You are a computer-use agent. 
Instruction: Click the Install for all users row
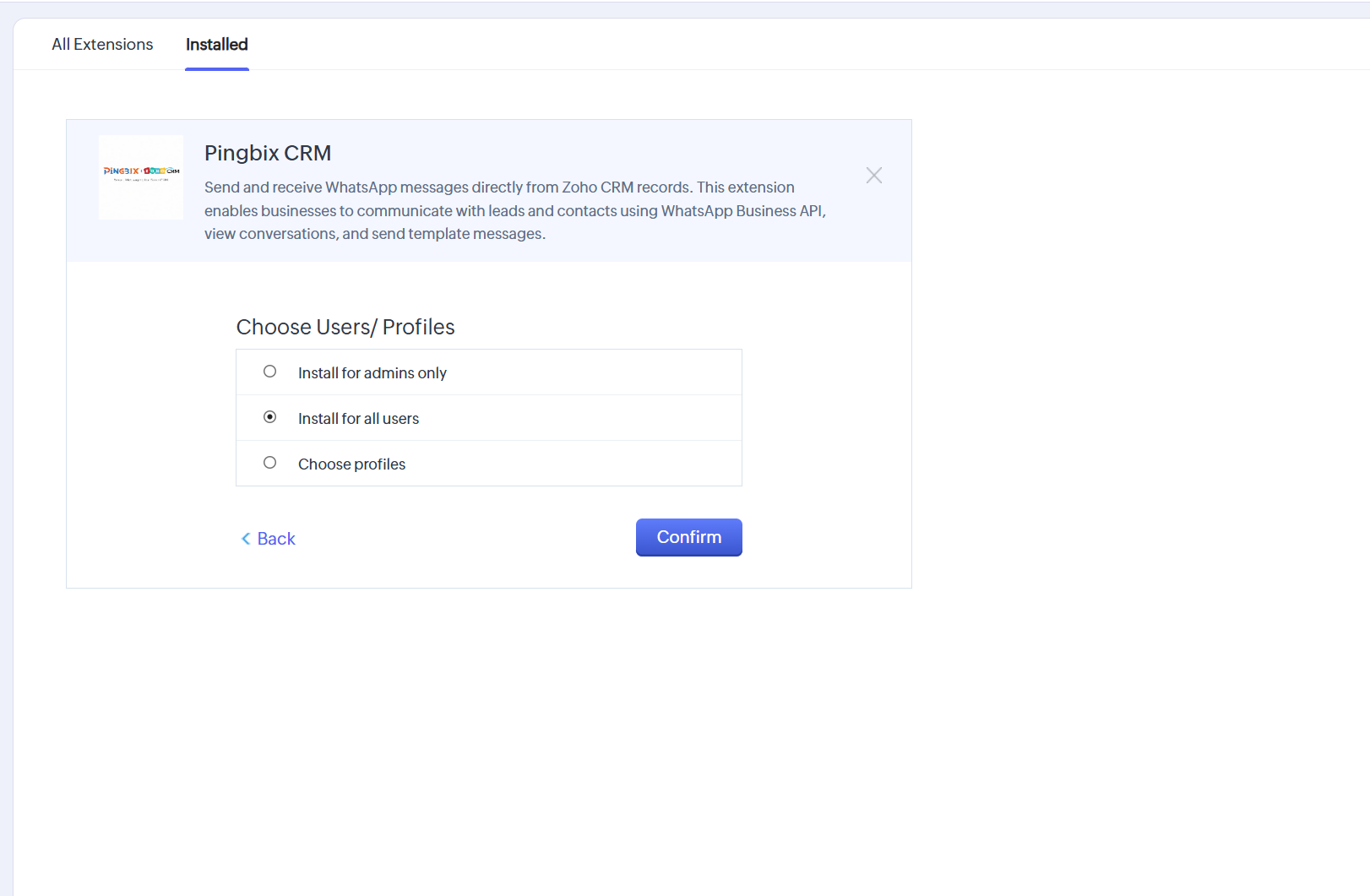point(488,417)
